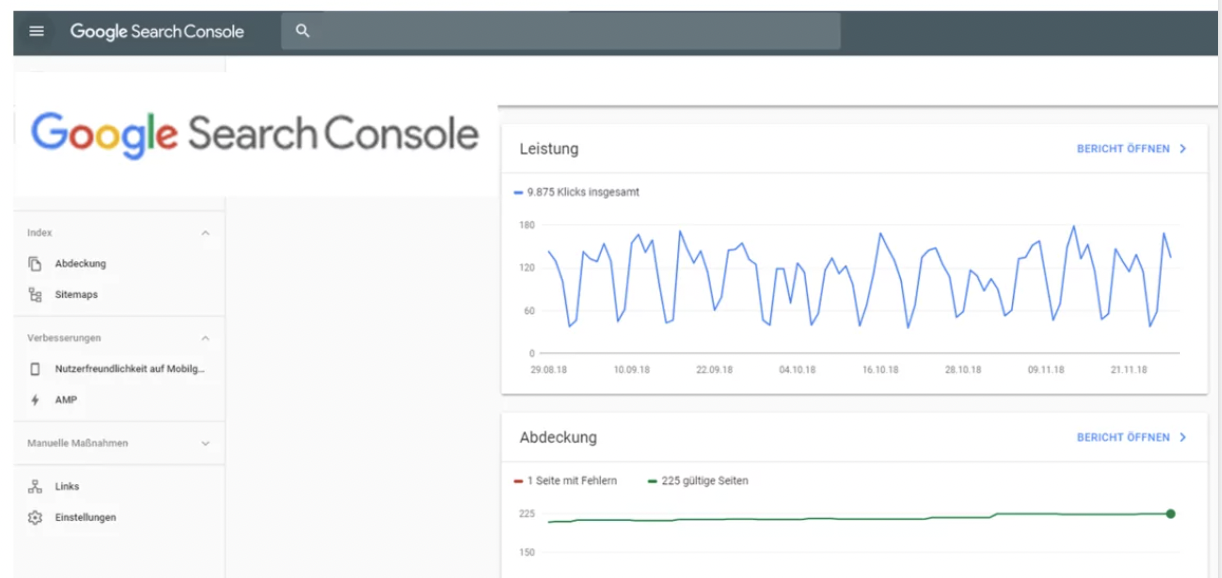Click the green endpoint dot on Abdeckung chart
Image resolution: width=1222 pixels, height=578 pixels.
(x=1170, y=514)
